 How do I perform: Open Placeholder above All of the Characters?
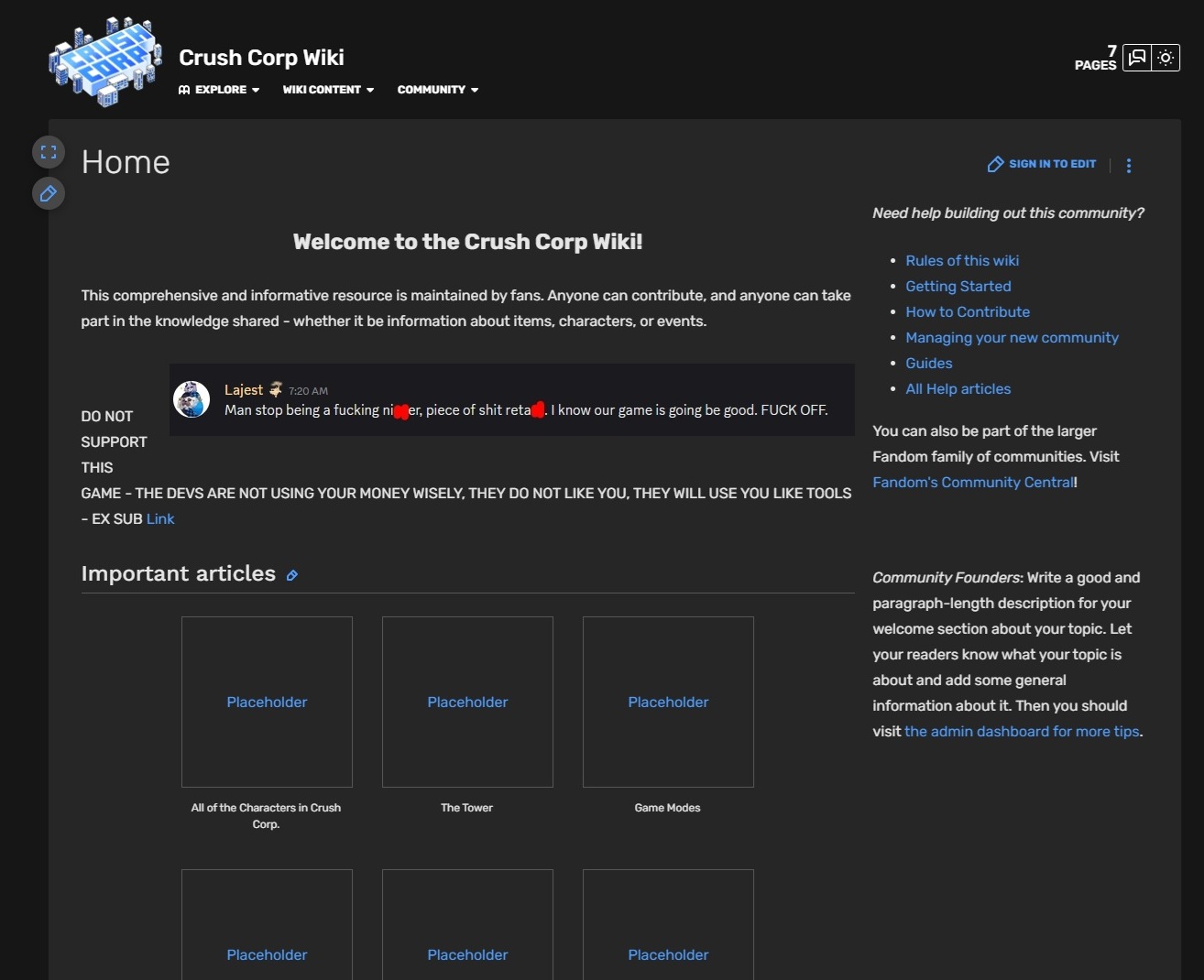[267, 702]
